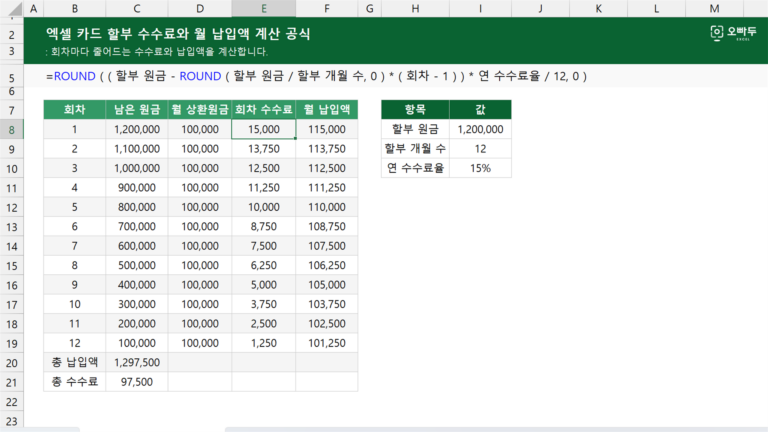Select row 8 header
This screenshot has height=432, width=768.
(x=12, y=130)
